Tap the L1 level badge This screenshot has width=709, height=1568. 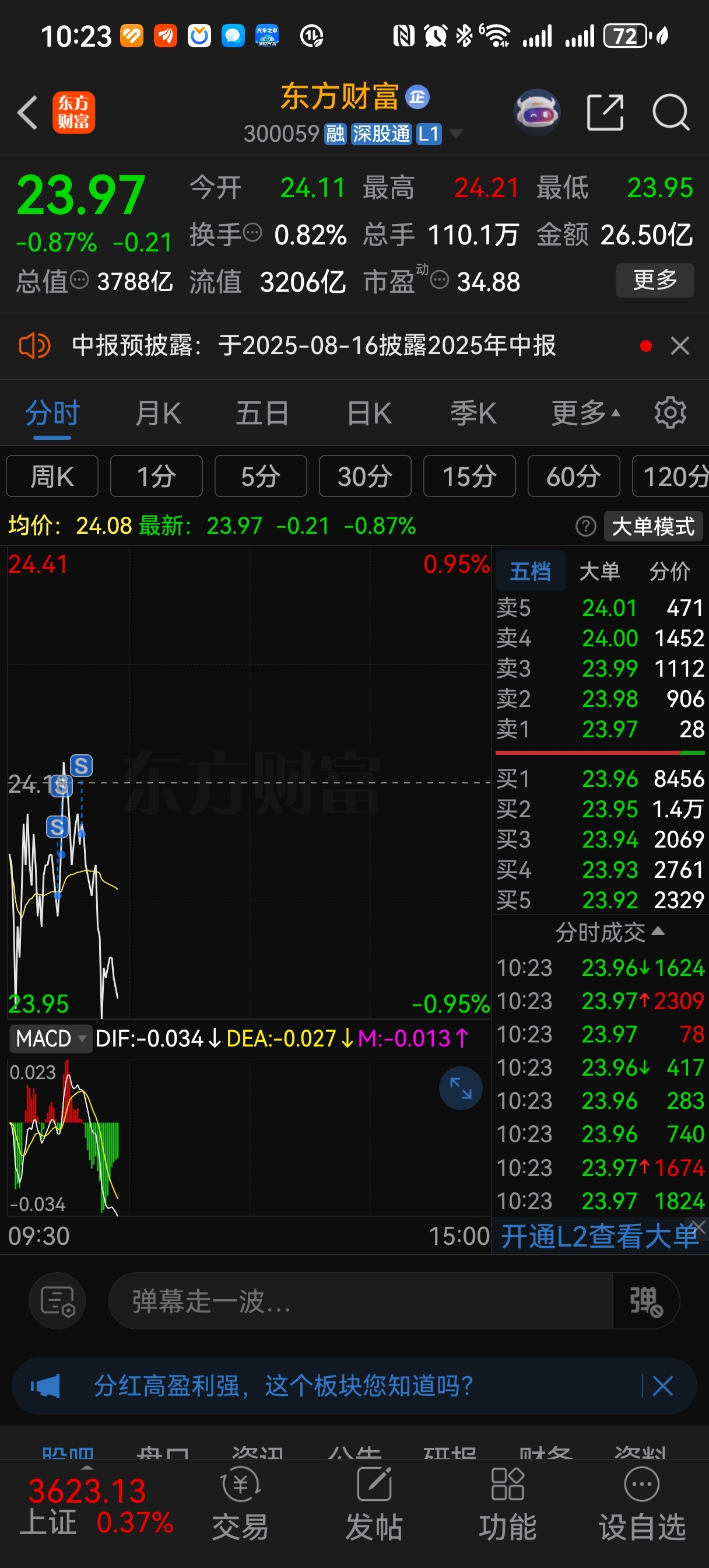pos(429,134)
